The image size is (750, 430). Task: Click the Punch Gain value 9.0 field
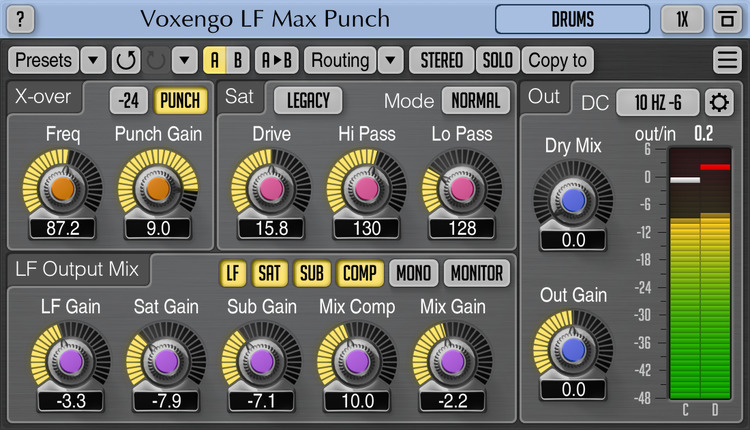click(158, 229)
